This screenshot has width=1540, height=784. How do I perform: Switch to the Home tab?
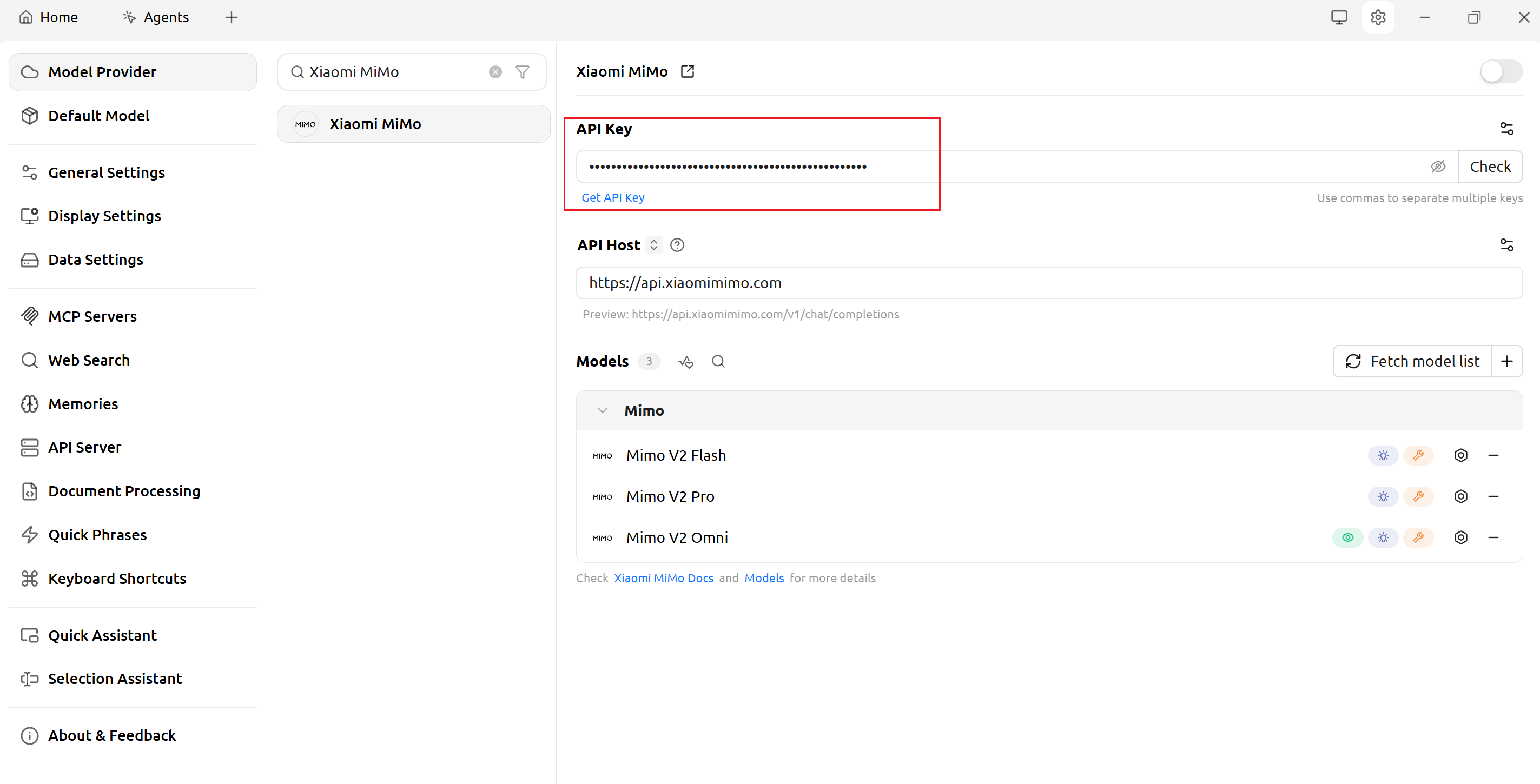[x=49, y=17]
